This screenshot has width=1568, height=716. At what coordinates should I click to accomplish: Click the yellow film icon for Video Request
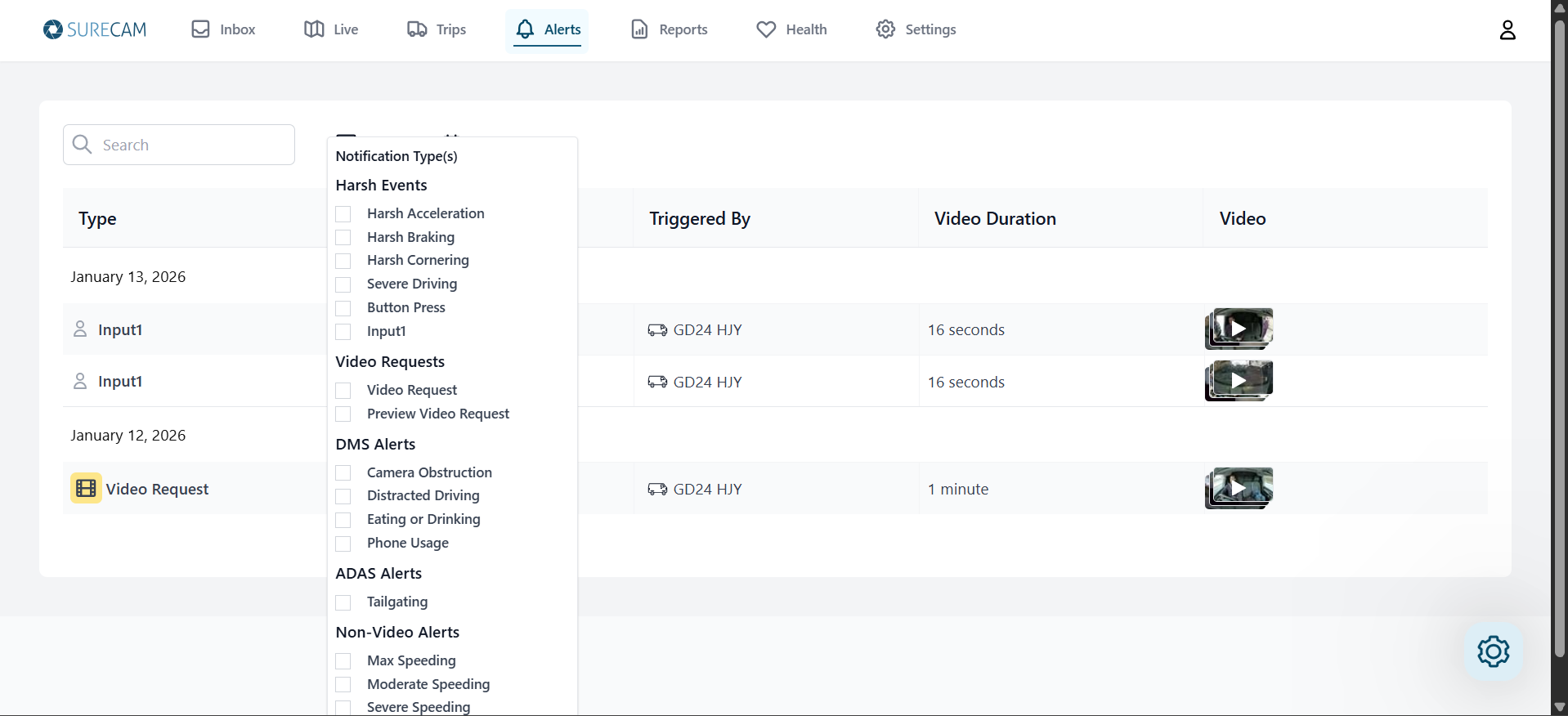click(x=86, y=488)
